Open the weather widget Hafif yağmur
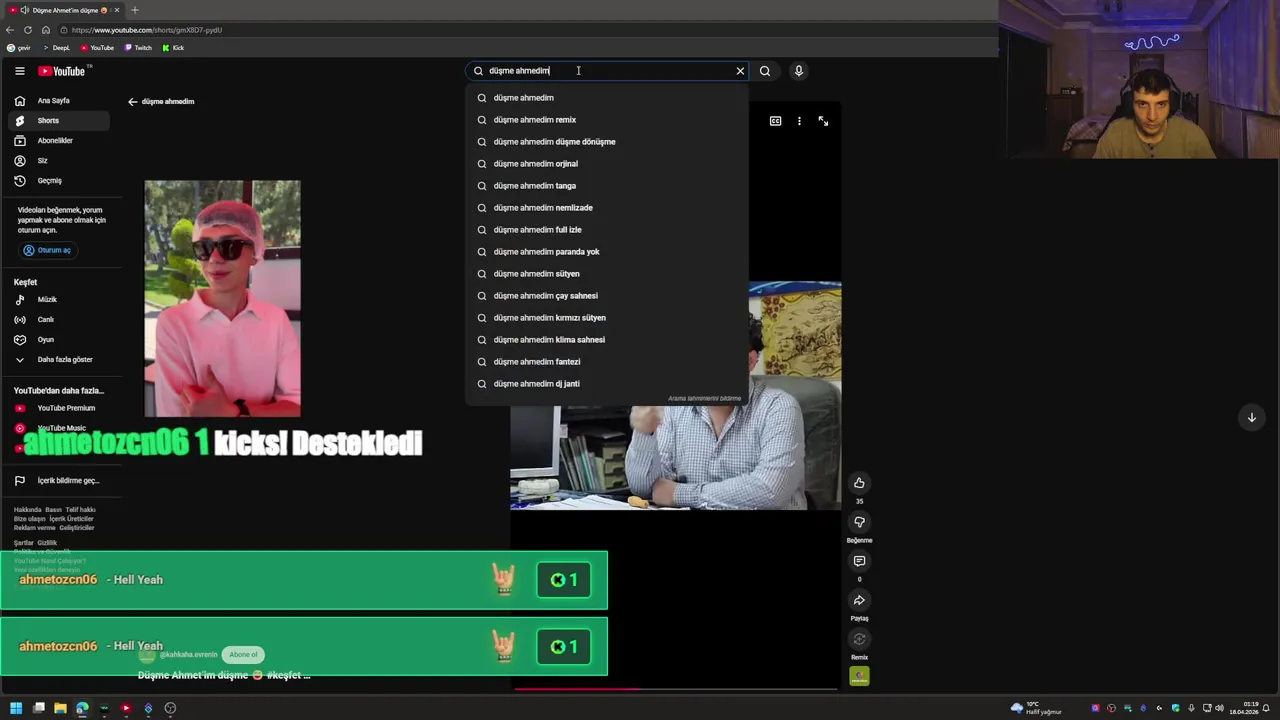Viewport: 1280px width, 720px height. (1036, 708)
